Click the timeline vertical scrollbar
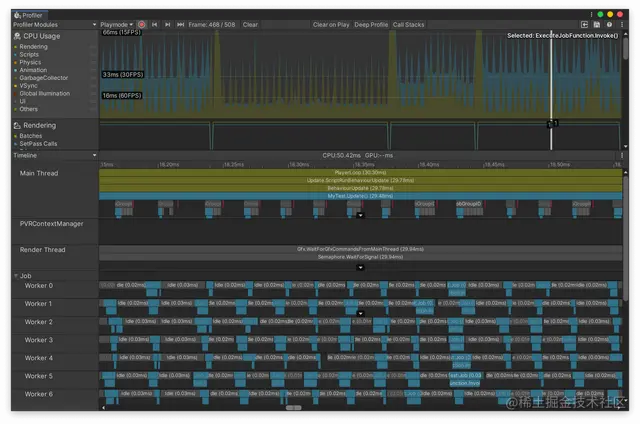Screen dimensions: 640x424 (625, 237)
